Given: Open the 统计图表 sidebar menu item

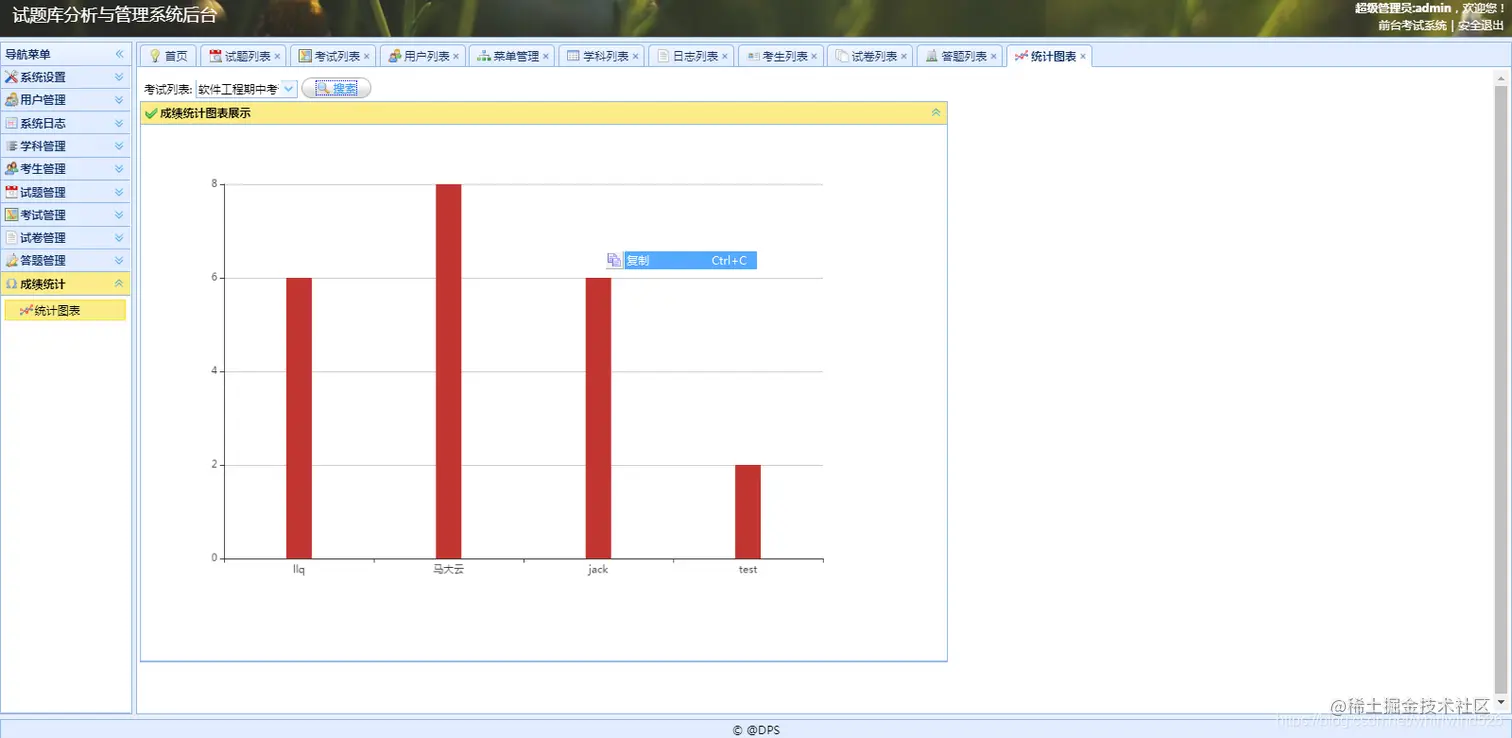Looking at the screenshot, I should pos(65,311).
